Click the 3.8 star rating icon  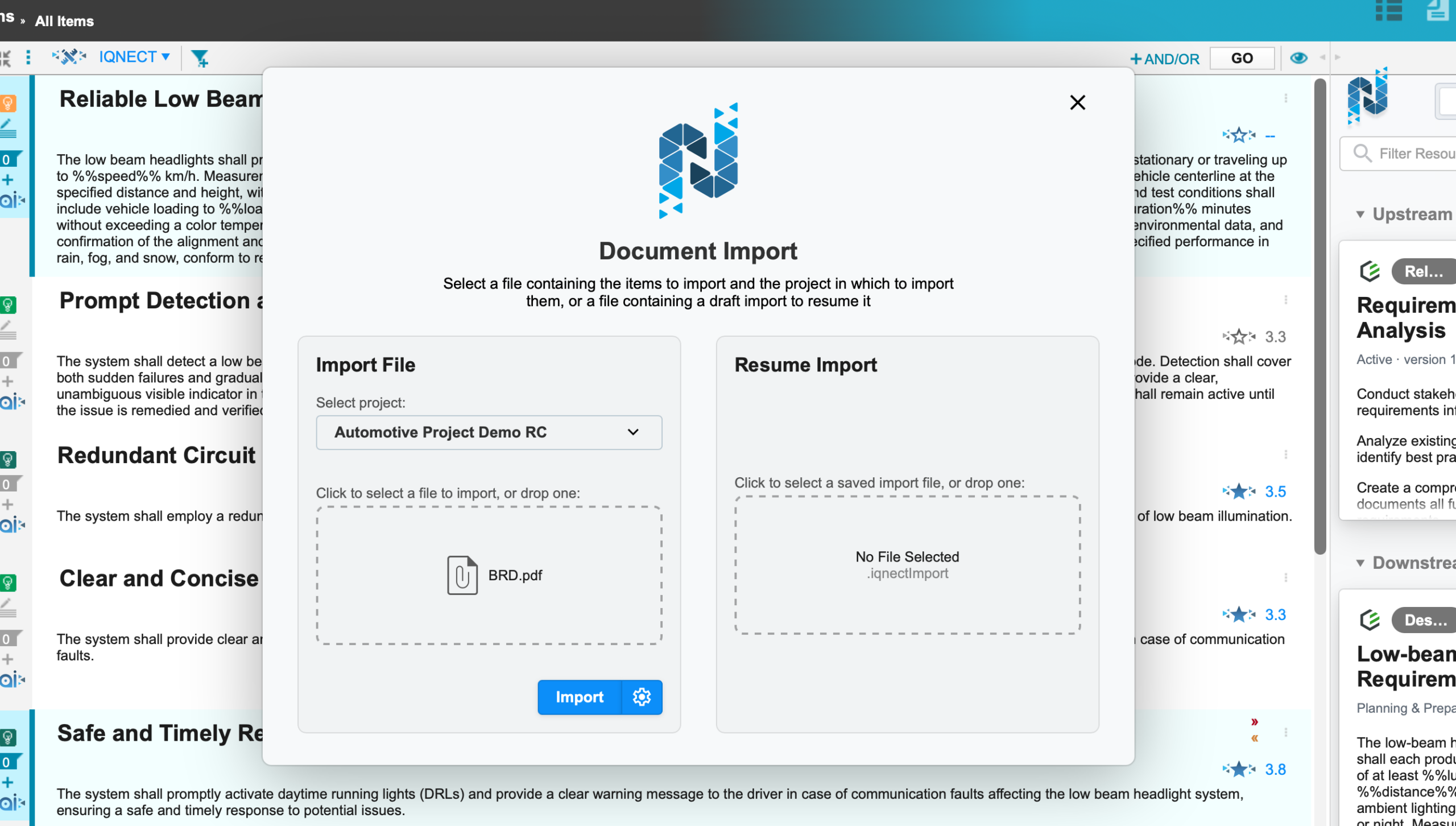click(x=1239, y=770)
